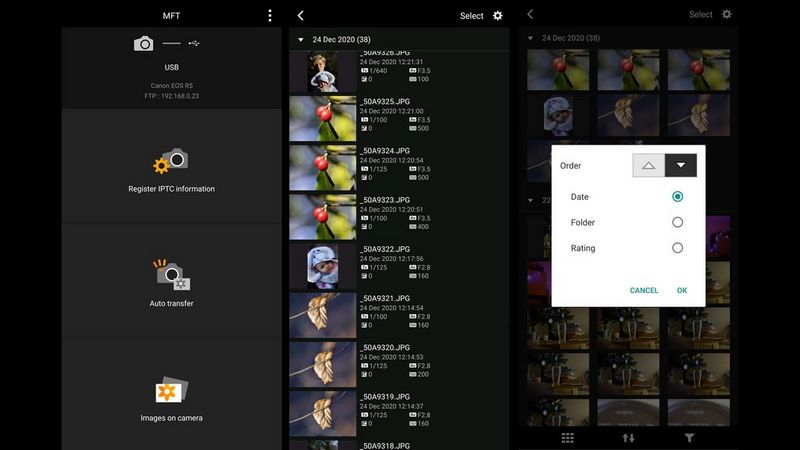Select file name _50A9323.JPG
Viewport: 800px width, 450px height.
point(385,200)
